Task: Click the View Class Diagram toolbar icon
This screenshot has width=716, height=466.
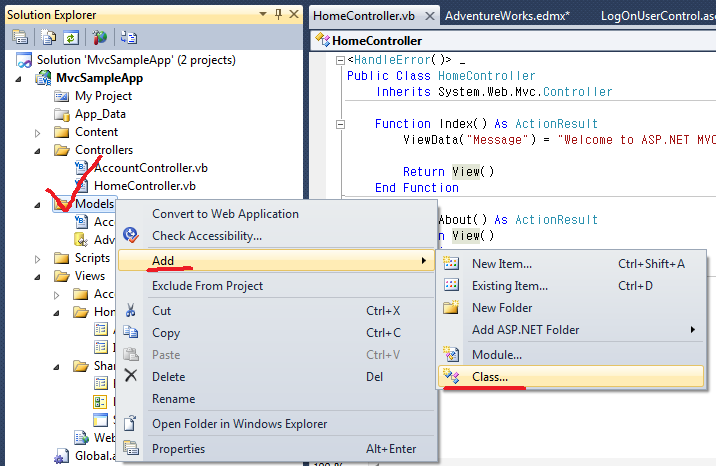Action: point(129,37)
